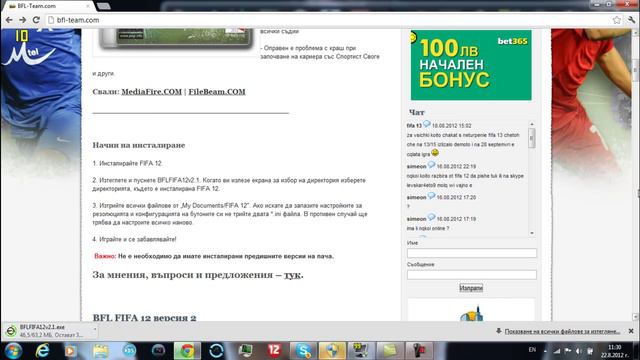Show hidden tray icons arrow
This screenshot has width=640, height=360.
[545, 351]
